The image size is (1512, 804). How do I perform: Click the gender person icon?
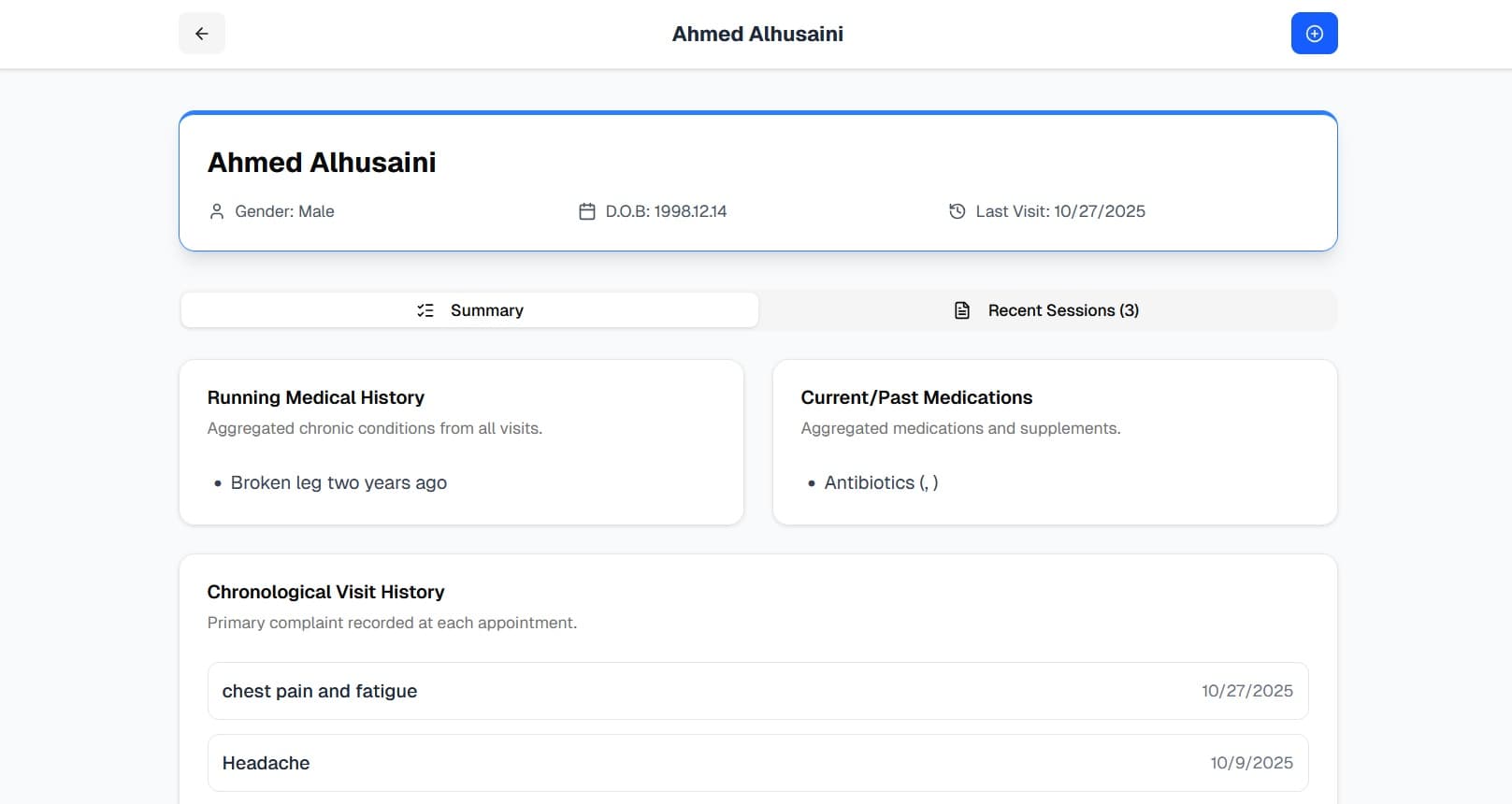point(217,211)
